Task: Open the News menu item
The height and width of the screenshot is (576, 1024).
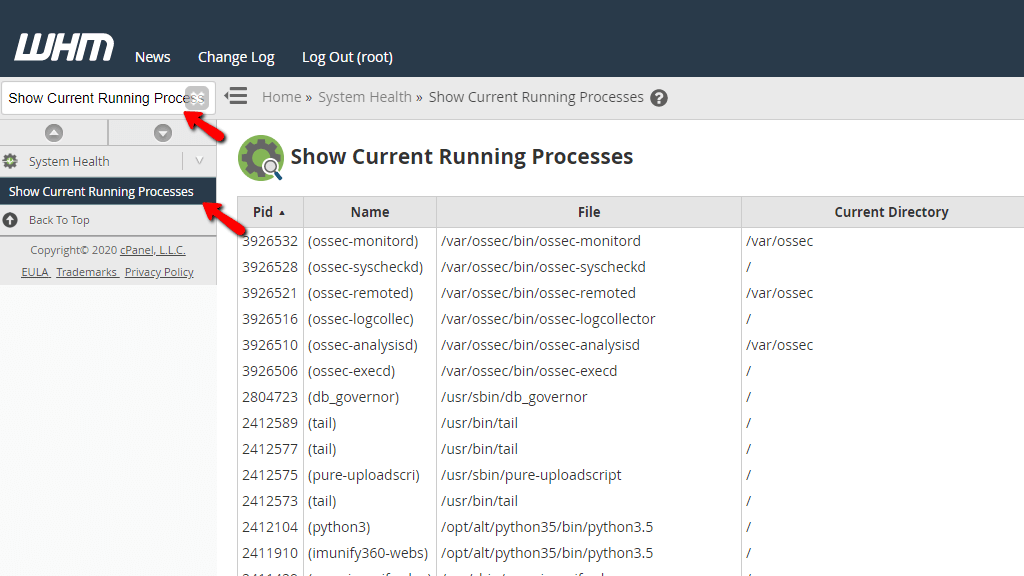Action: tap(152, 57)
